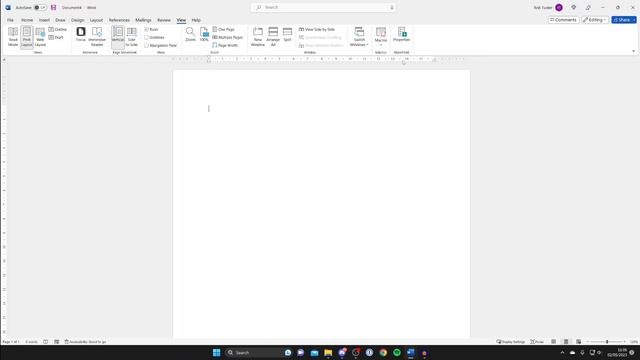Collapse the ribbon chevron
The image size is (640, 360).
[633, 51]
